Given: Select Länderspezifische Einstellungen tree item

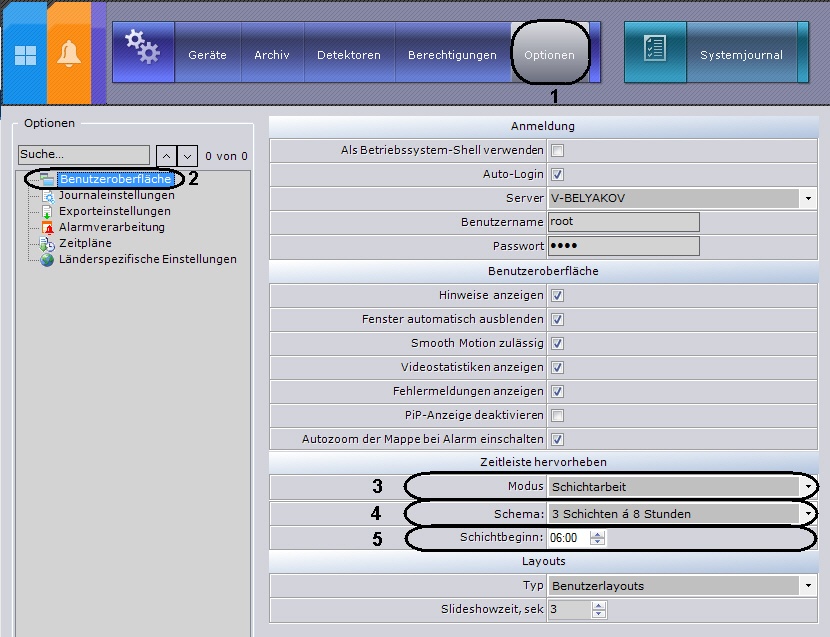Looking at the screenshot, I should coord(148,259).
